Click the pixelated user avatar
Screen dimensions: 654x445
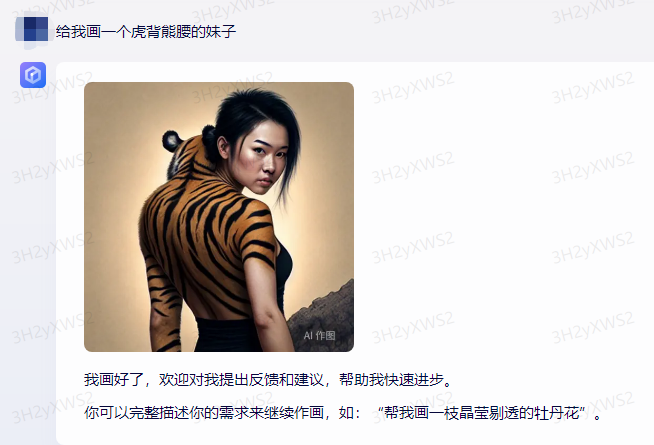32,29
